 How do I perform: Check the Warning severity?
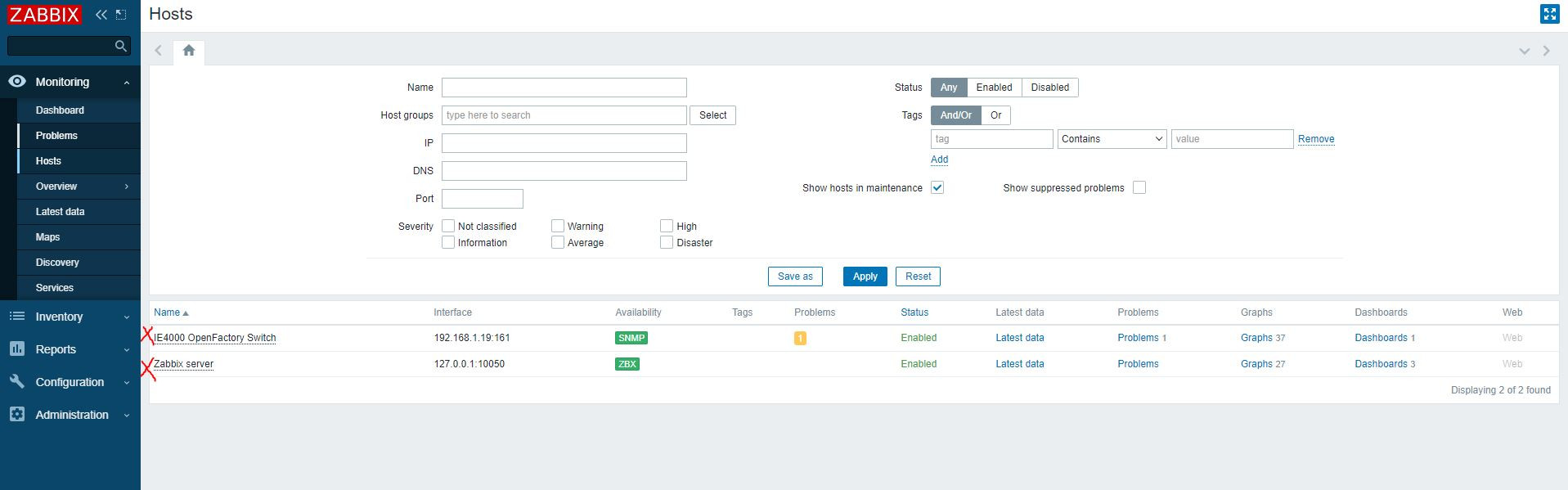[558, 226]
